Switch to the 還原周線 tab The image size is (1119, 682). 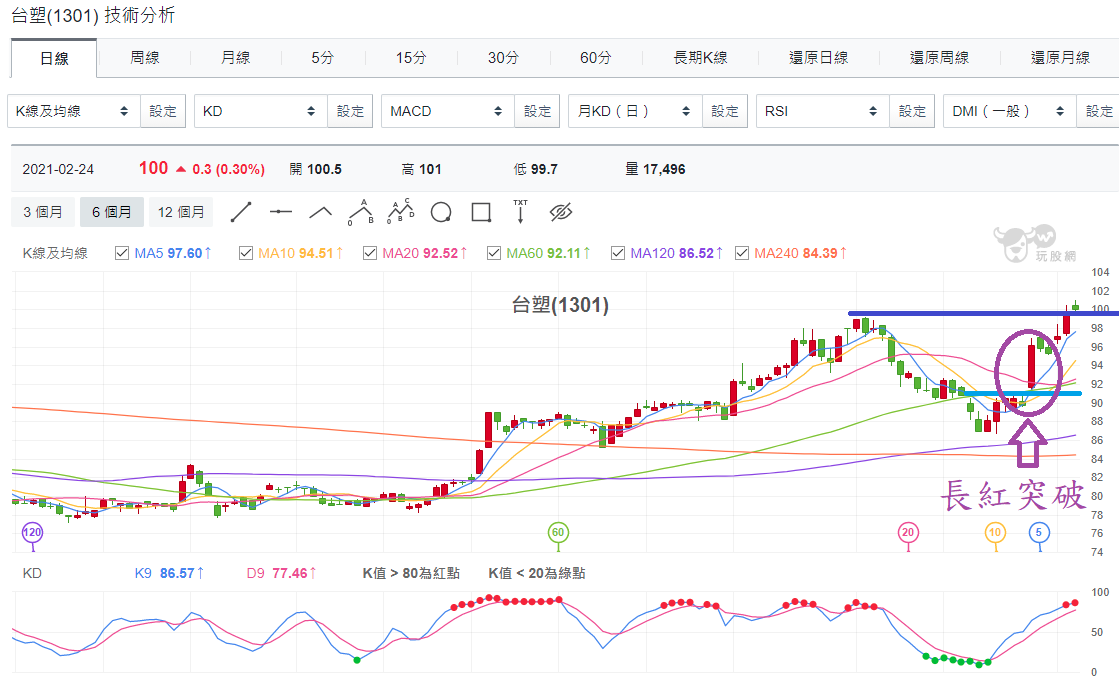939,58
